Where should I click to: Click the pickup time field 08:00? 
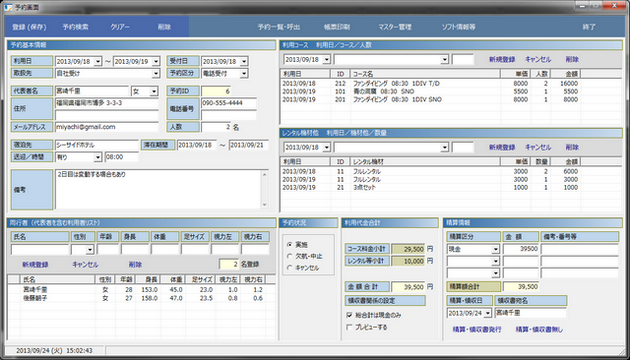pyautogui.click(x=121, y=157)
